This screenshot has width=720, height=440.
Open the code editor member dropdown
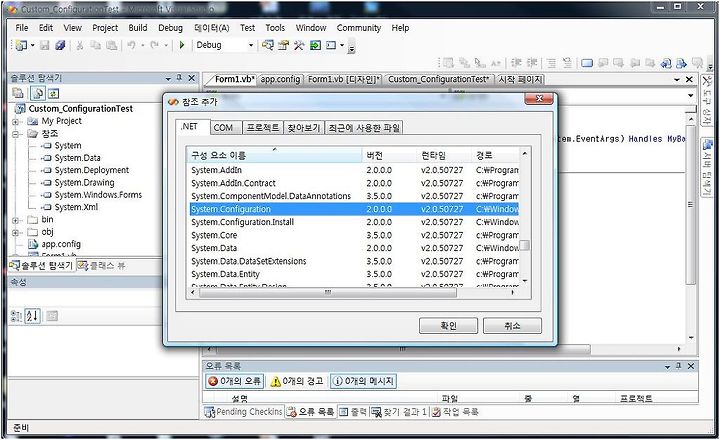[691, 96]
